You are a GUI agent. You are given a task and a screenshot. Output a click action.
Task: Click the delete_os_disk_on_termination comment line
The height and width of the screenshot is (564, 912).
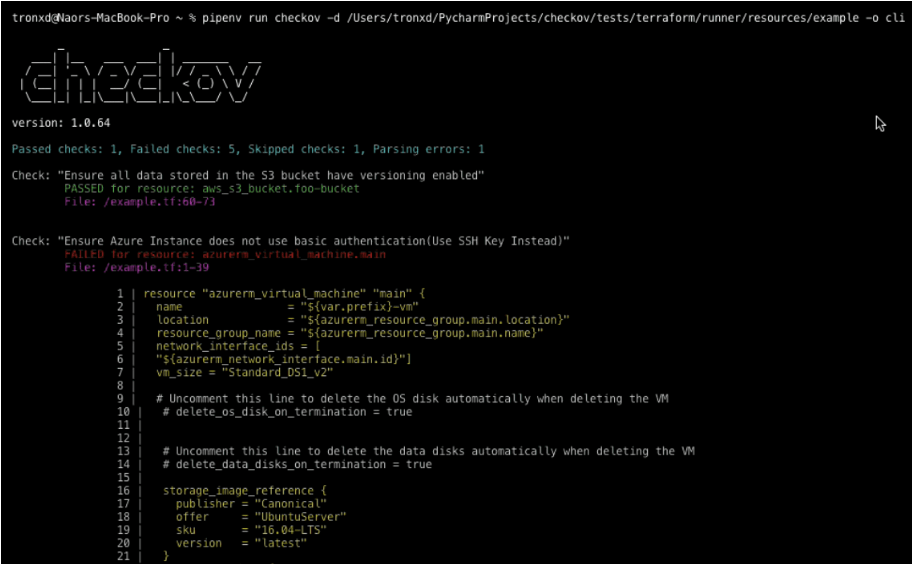286,412
